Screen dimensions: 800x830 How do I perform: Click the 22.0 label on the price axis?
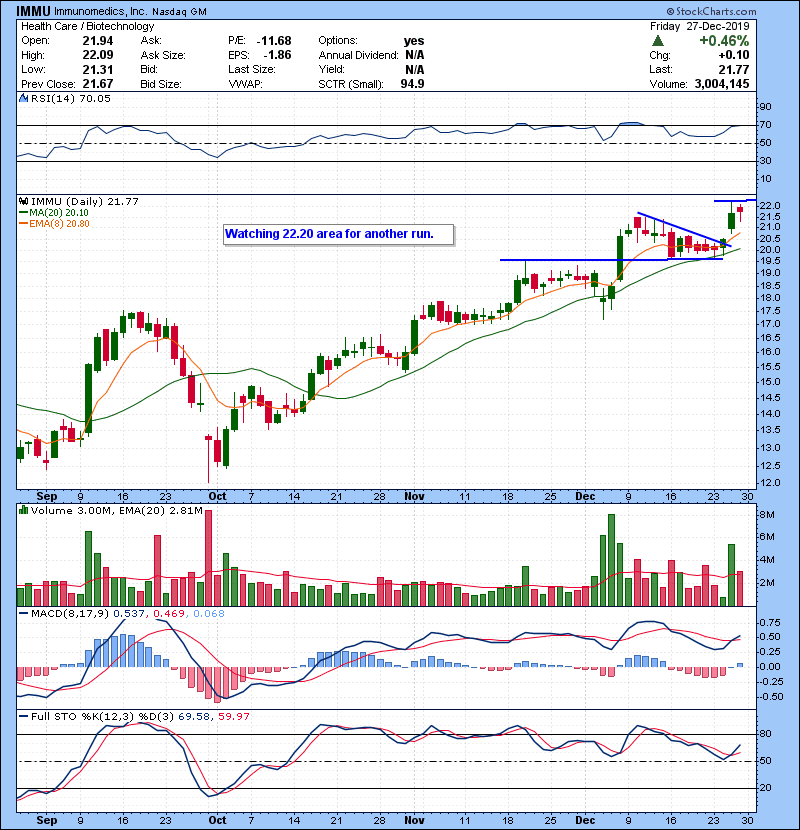pyautogui.click(x=769, y=206)
